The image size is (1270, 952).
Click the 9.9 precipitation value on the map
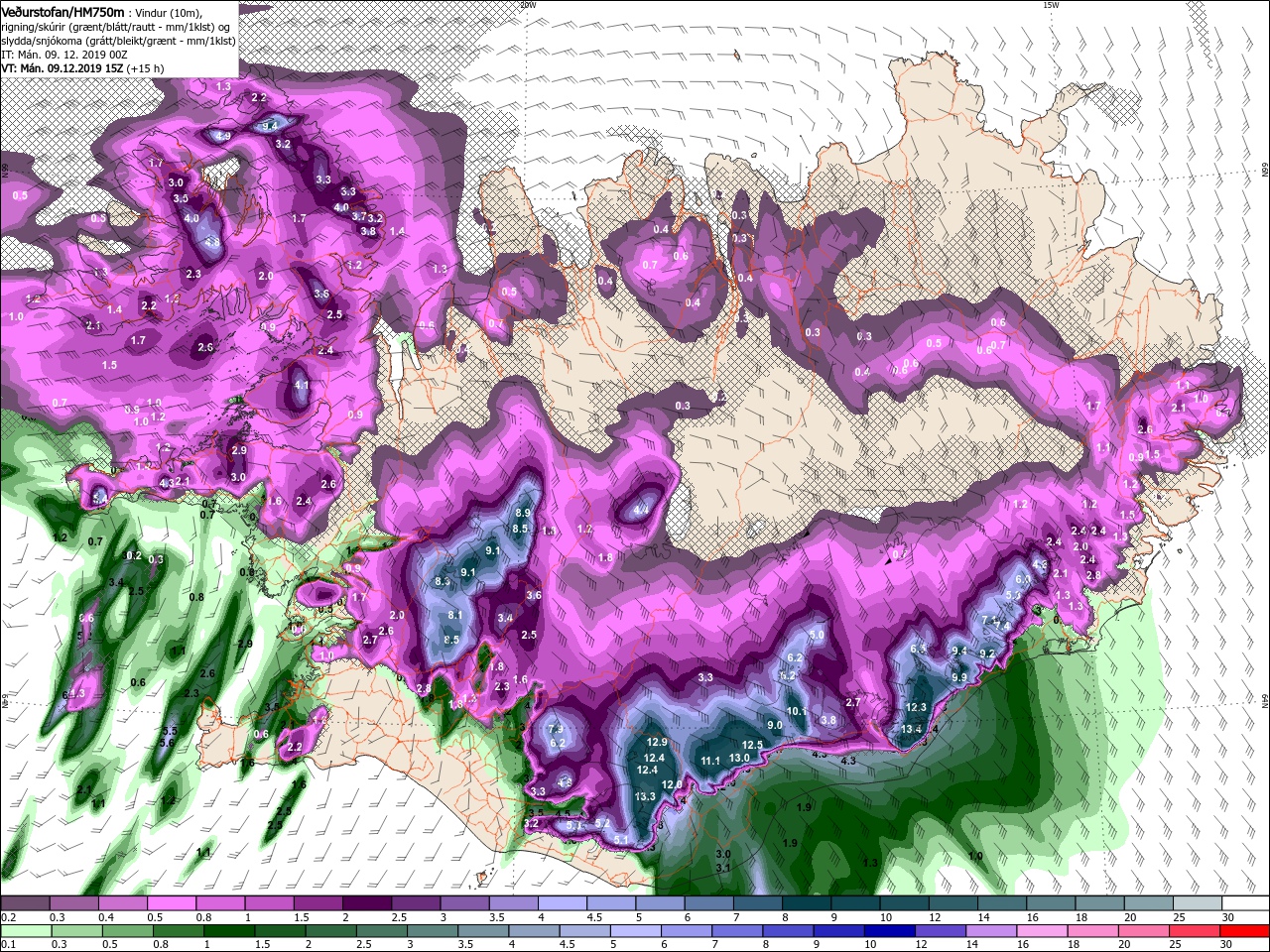[x=958, y=676]
